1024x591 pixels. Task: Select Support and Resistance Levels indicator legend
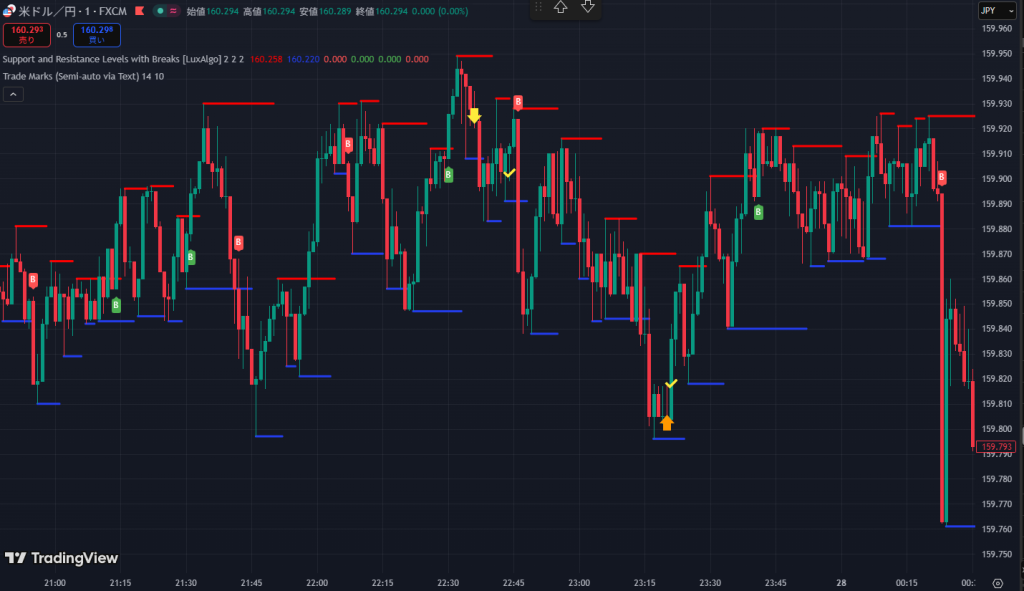click(x=118, y=59)
